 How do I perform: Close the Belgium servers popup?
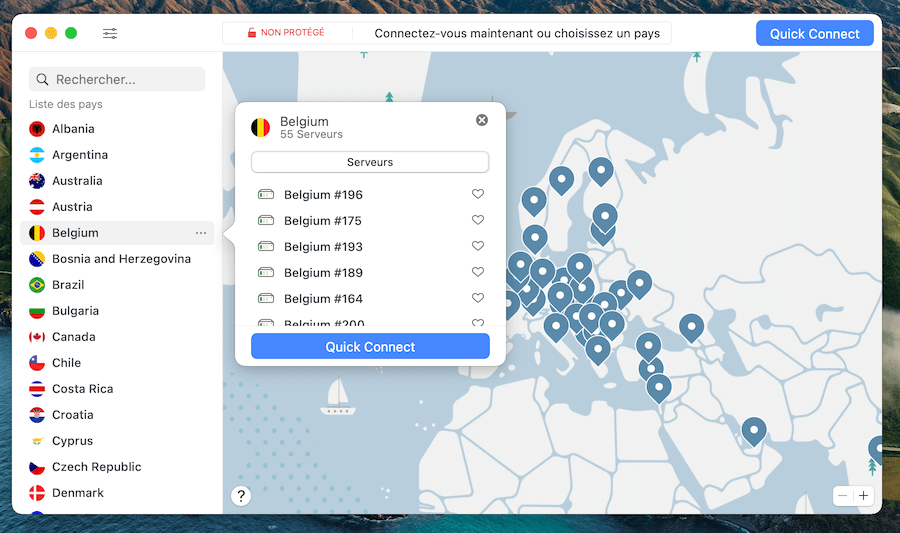coord(482,120)
